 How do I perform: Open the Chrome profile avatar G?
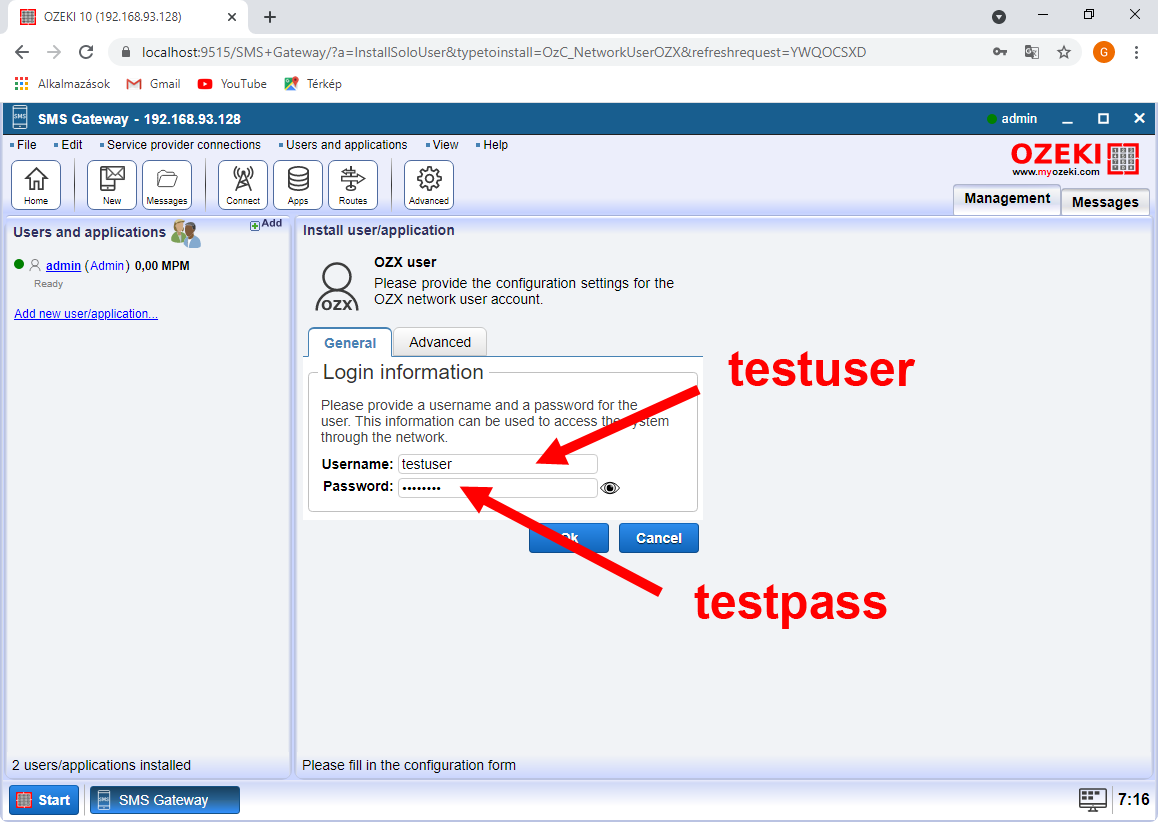tap(1103, 52)
